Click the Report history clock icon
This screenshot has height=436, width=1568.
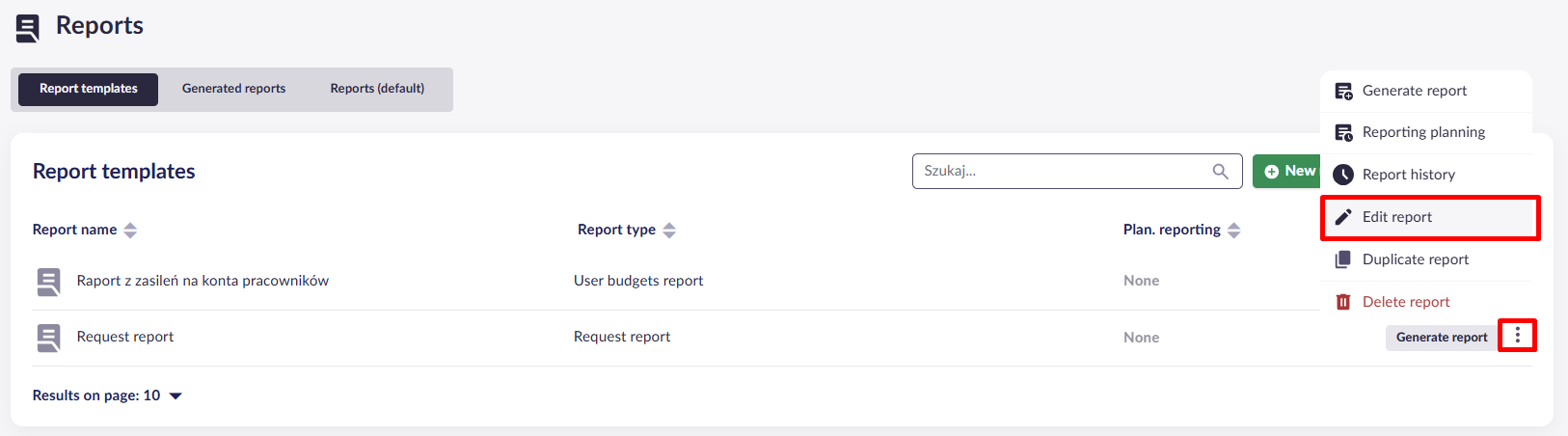[1343, 175]
